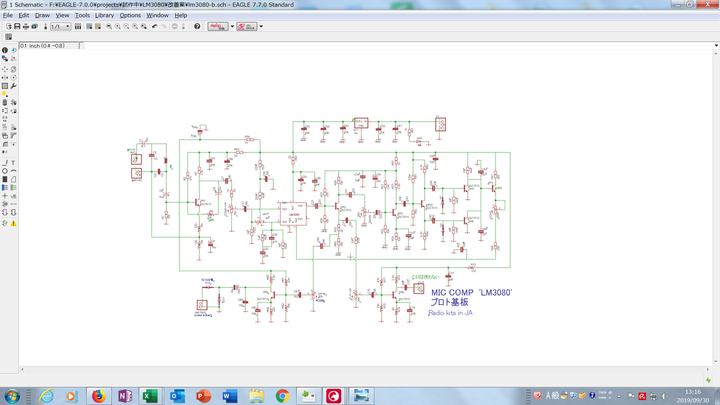Click the Info tool icon
The width and height of the screenshot is (720, 405).
[5, 50]
